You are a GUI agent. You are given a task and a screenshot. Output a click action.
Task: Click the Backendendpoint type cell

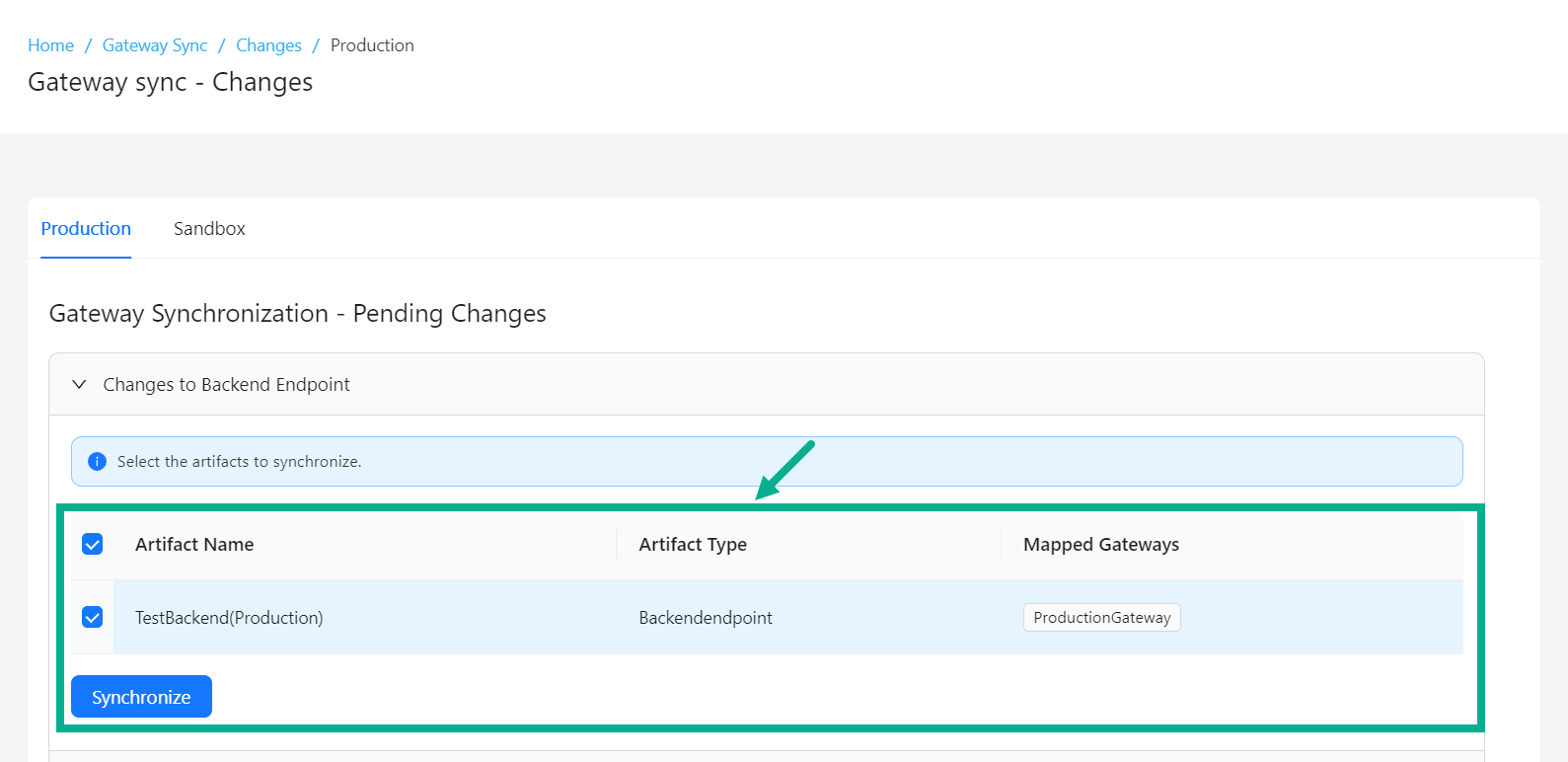[706, 618]
